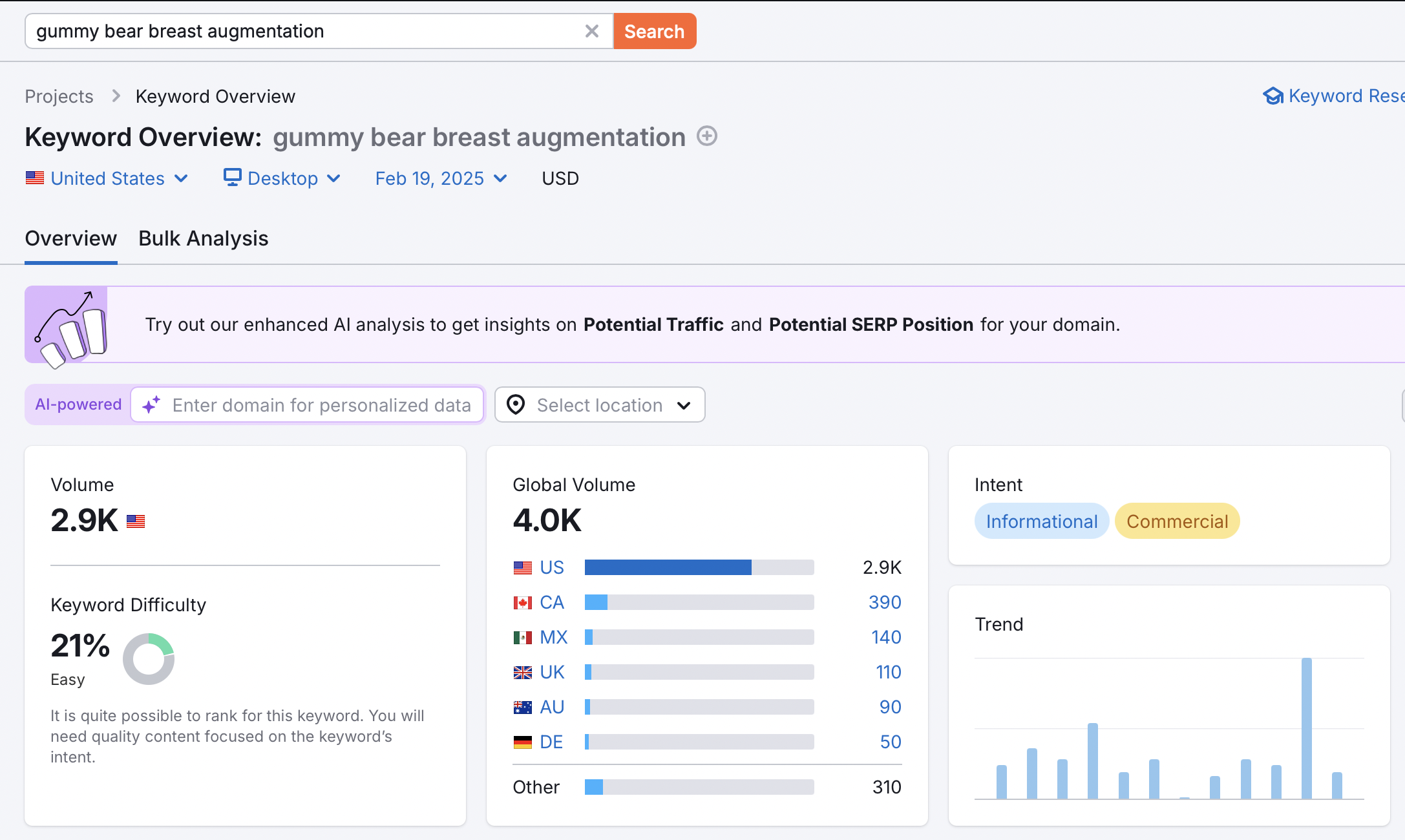Click the AI sparkle icon in domain field
Image resolution: width=1405 pixels, height=840 pixels.
click(x=151, y=405)
